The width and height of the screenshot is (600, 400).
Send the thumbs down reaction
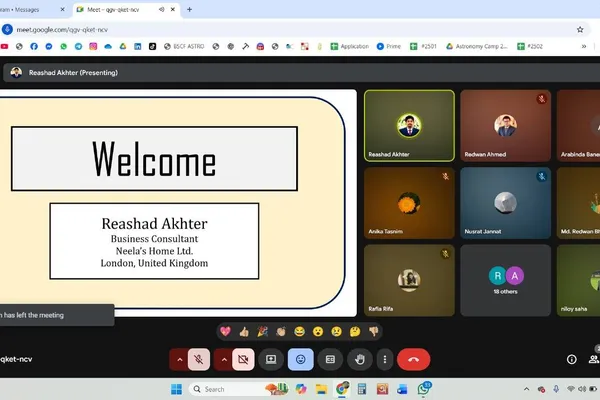click(x=373, y=331)
